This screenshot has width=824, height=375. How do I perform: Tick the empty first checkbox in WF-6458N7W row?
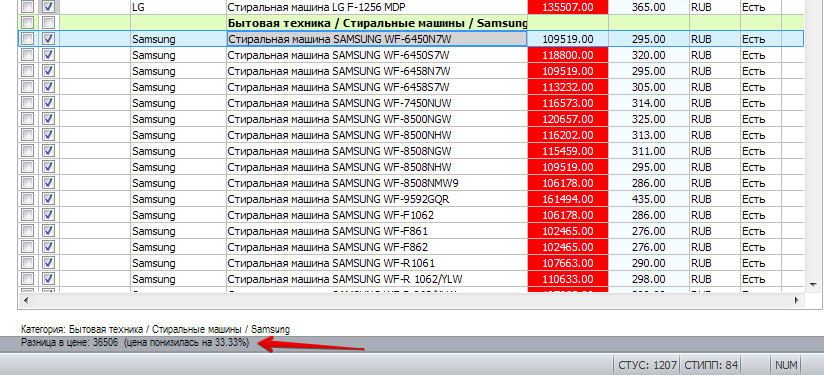click(x=27, y=71)
